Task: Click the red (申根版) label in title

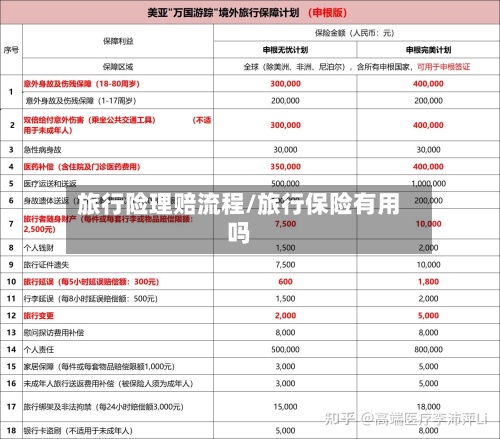Action: [x=327, y=13]
